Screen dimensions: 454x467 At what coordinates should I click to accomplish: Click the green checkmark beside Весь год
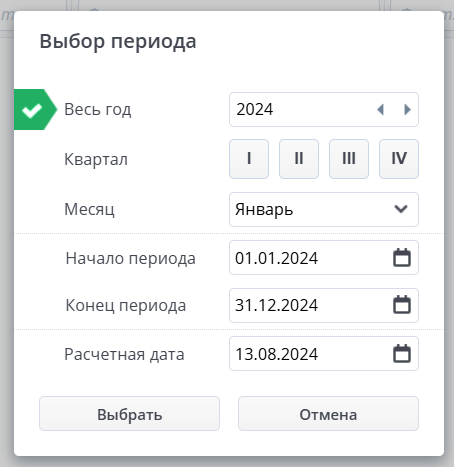point(32,109)
